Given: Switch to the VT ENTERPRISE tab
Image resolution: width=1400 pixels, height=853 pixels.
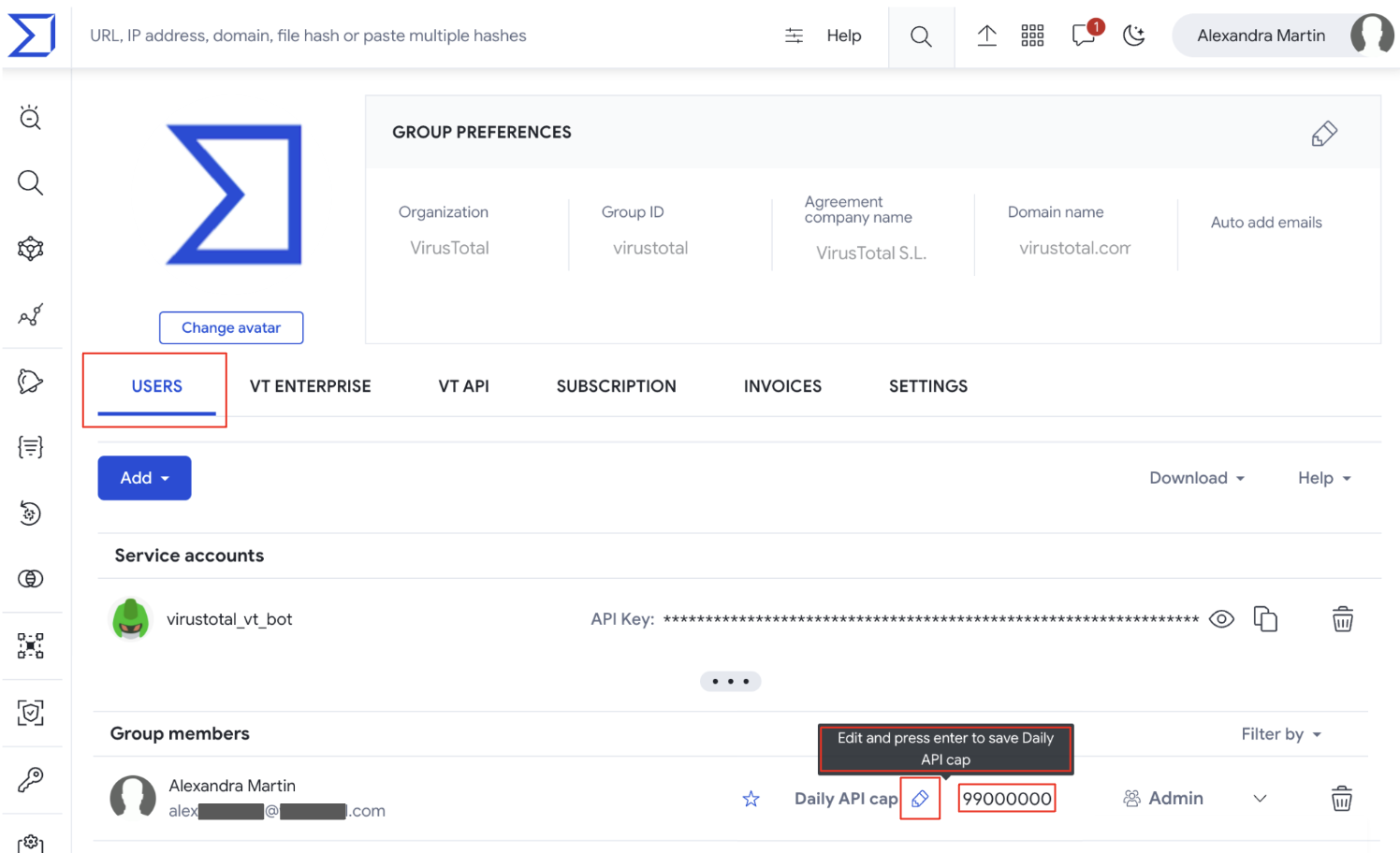Looking at the screenshot, I should pos(311,386).
